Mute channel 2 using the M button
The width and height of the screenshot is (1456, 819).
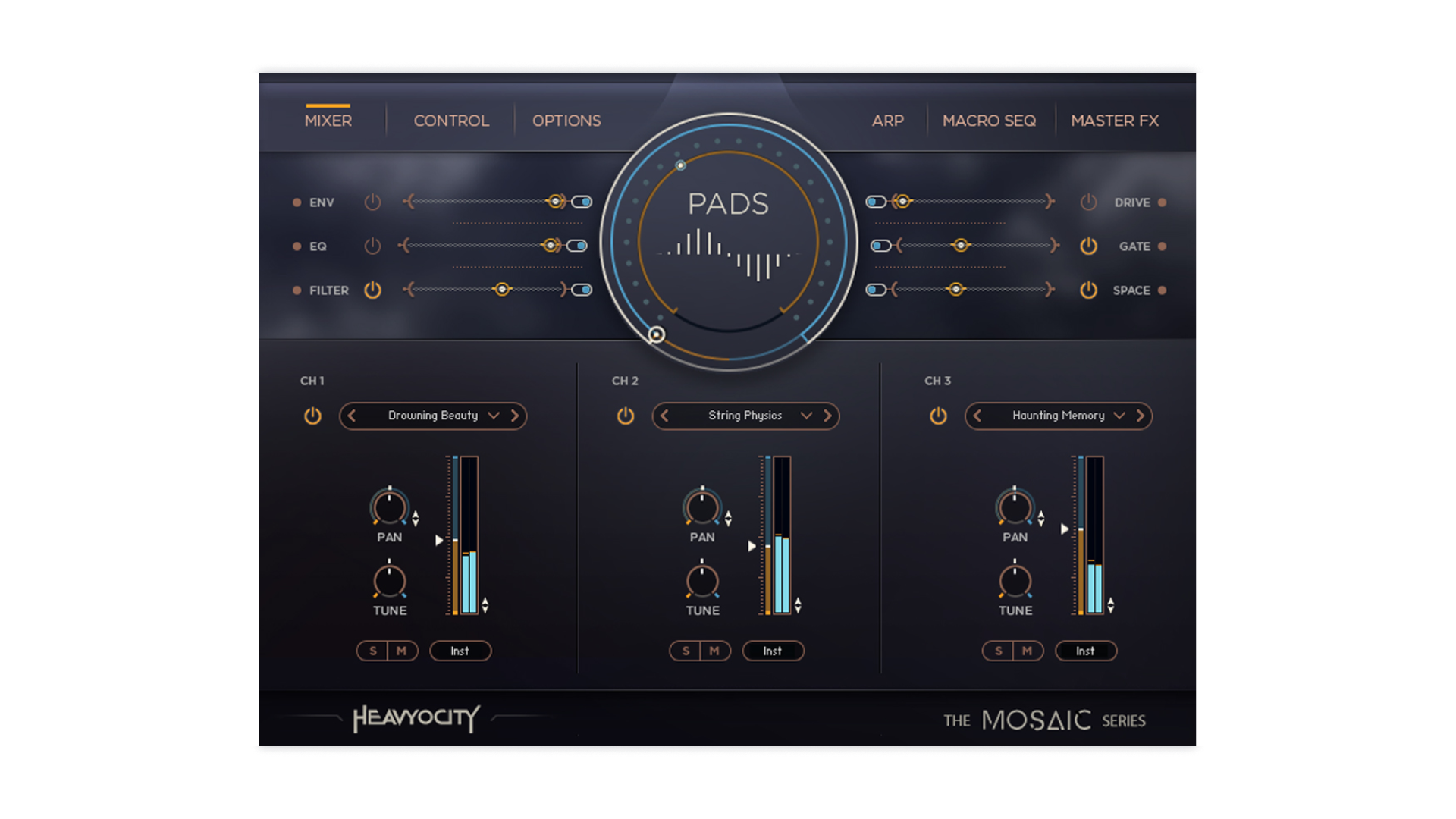pyautogui.click(x=714, y=651)
